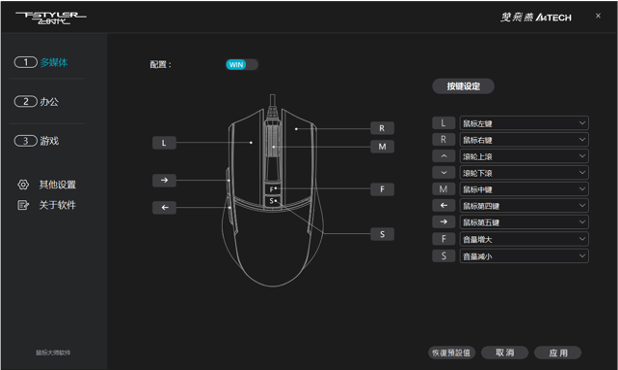Click the L button label left of the mouse diagram

(x=164, y=143)
